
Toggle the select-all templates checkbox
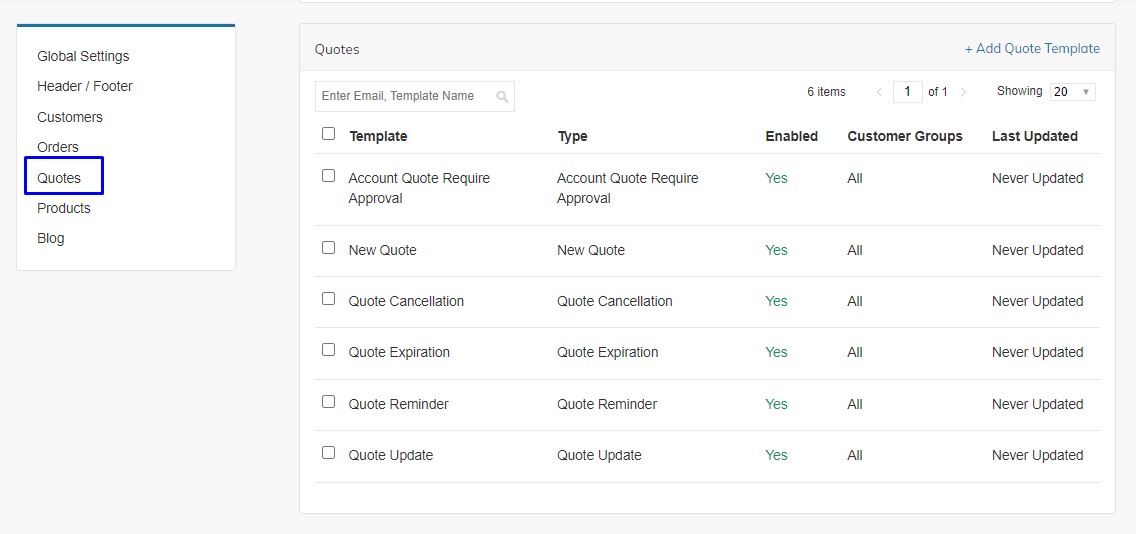(x=328, y=134)
